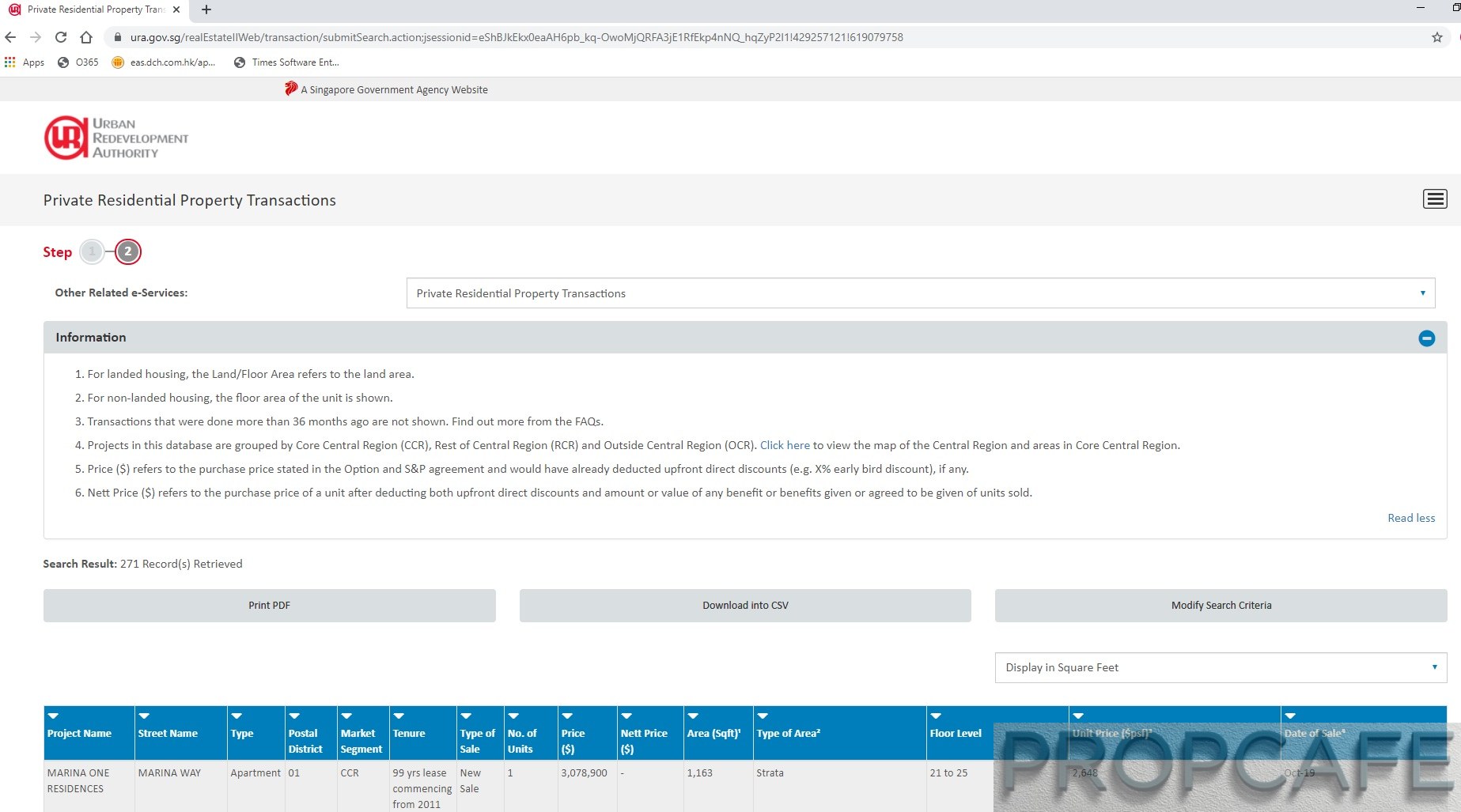Open Apps shortcut in bookmarks bar

(25, 62)
